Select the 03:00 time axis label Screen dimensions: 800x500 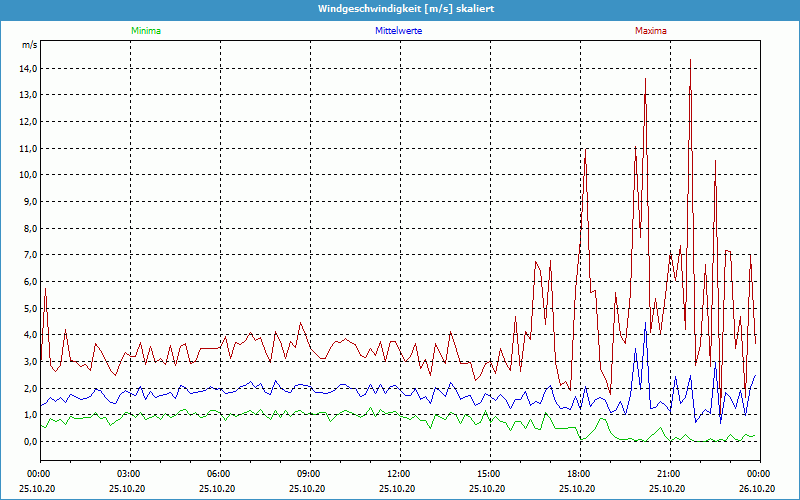[129, 474]
